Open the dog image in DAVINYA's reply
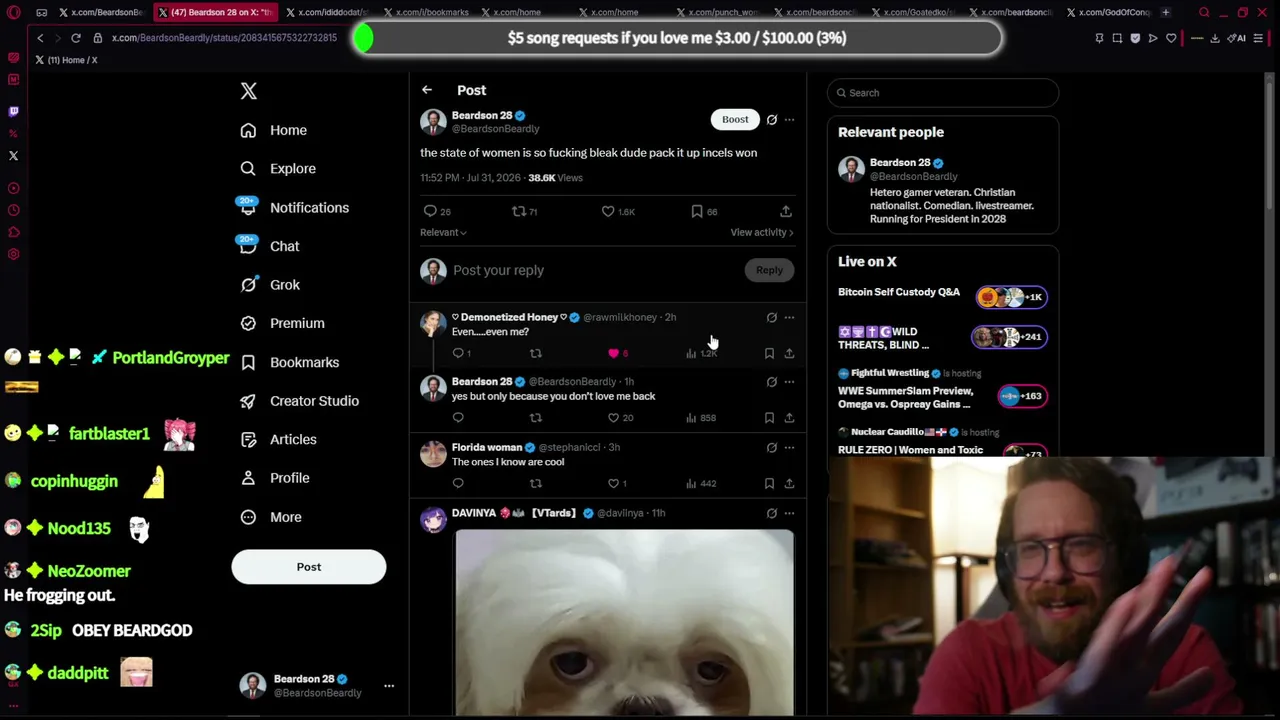Screen dimensions: 1280x720 624,624
